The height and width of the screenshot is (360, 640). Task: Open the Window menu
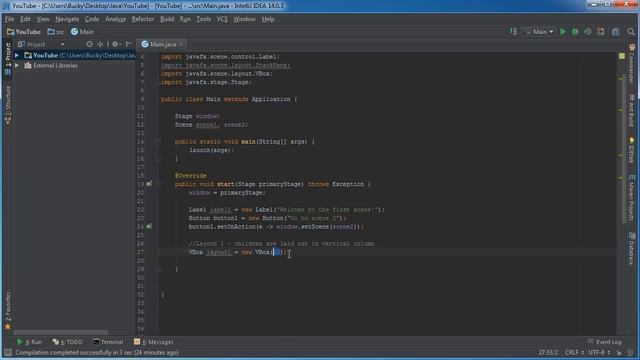coord(244,19)
